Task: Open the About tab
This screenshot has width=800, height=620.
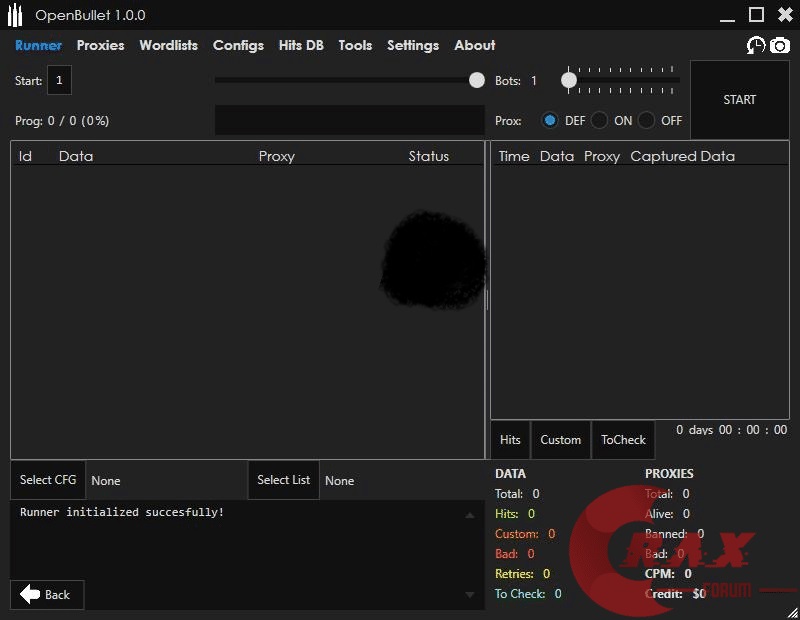Action: point(474,45)
